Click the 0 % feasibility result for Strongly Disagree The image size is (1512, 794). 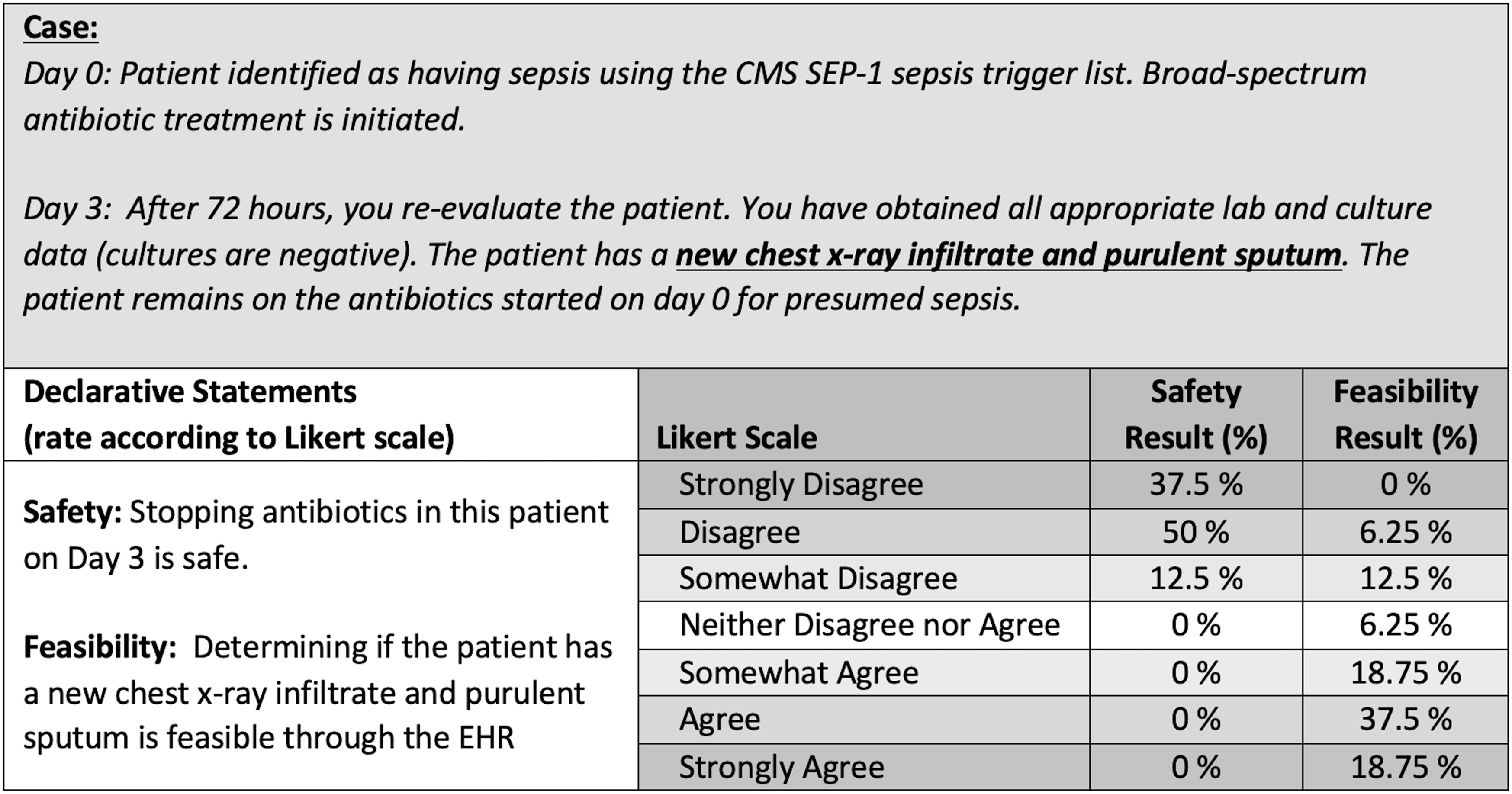1406,485
